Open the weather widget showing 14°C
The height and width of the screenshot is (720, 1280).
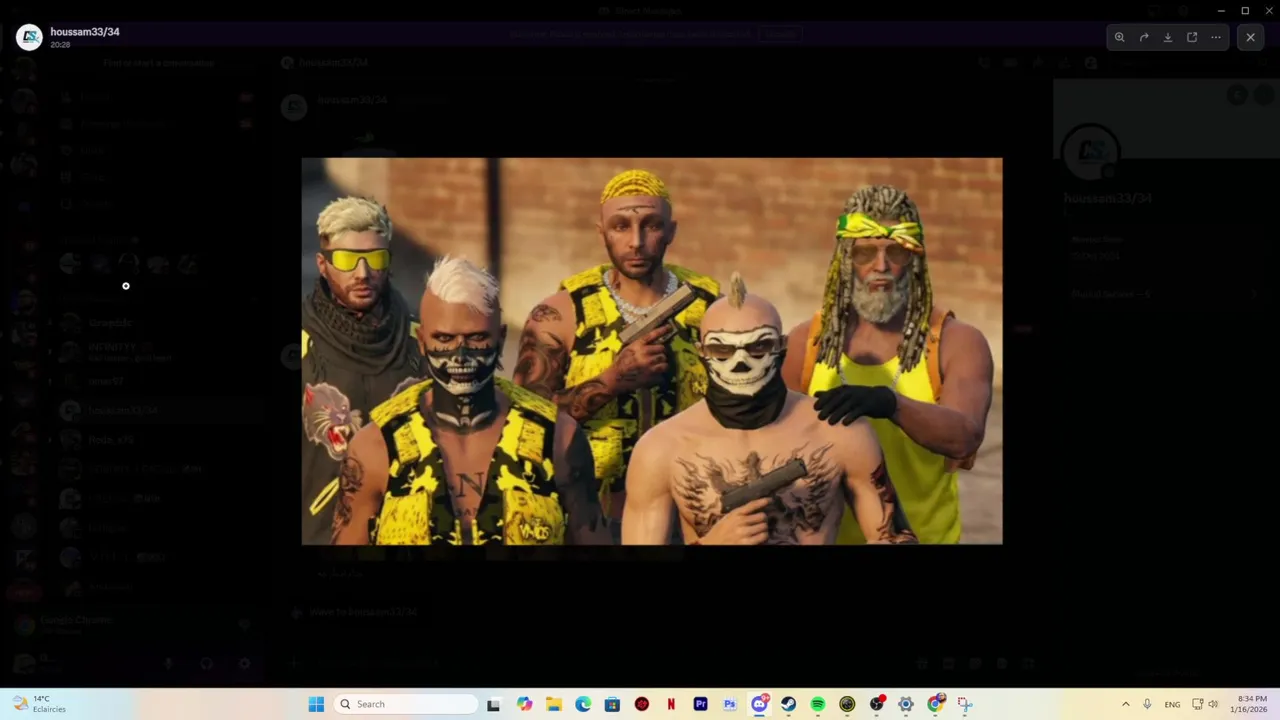click(x=38, y=704)
